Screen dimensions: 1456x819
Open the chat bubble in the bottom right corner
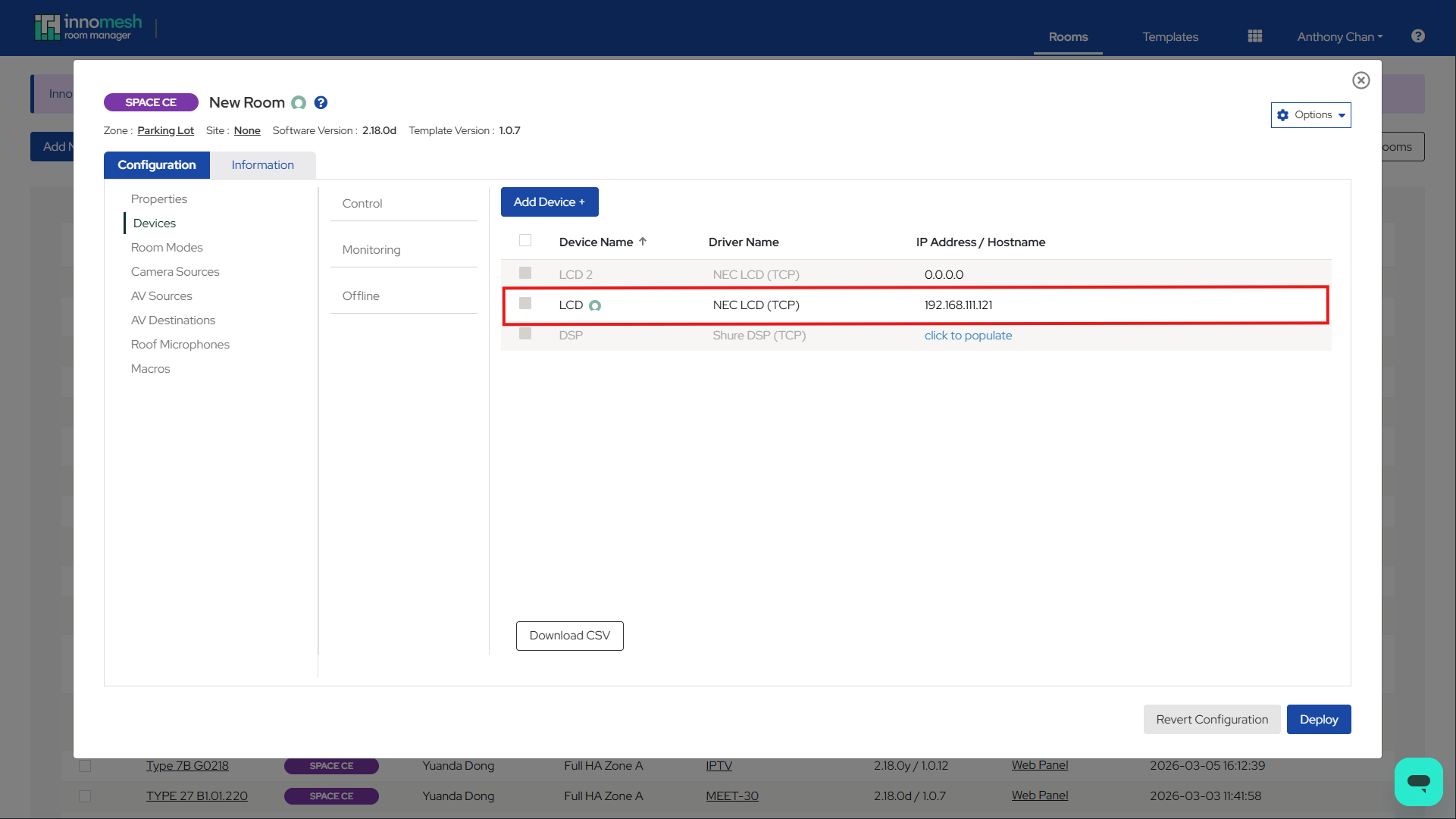1419,781
